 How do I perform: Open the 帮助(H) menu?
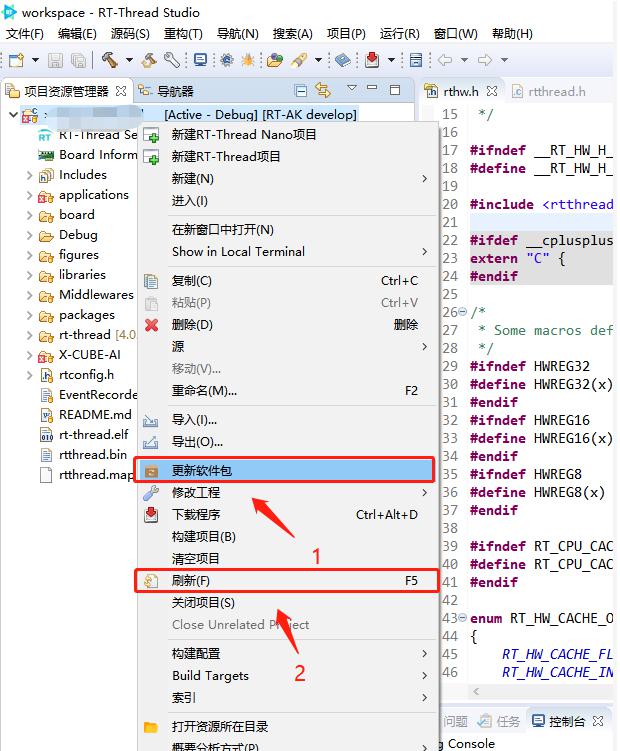(x=512, y=34)
